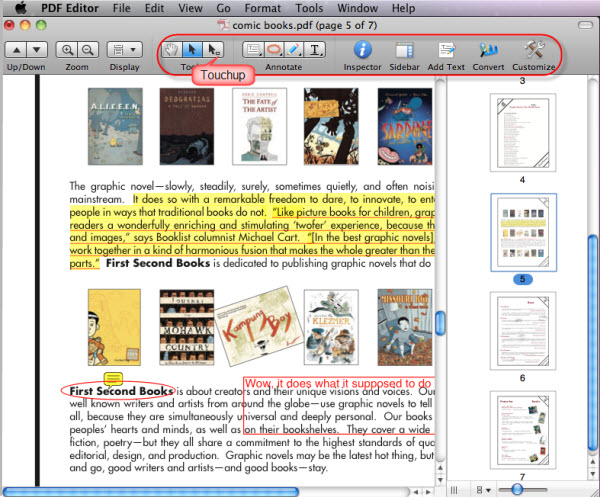Open the Window menu
This screenshot has width=600, height=497.
(x=357, y=8)
